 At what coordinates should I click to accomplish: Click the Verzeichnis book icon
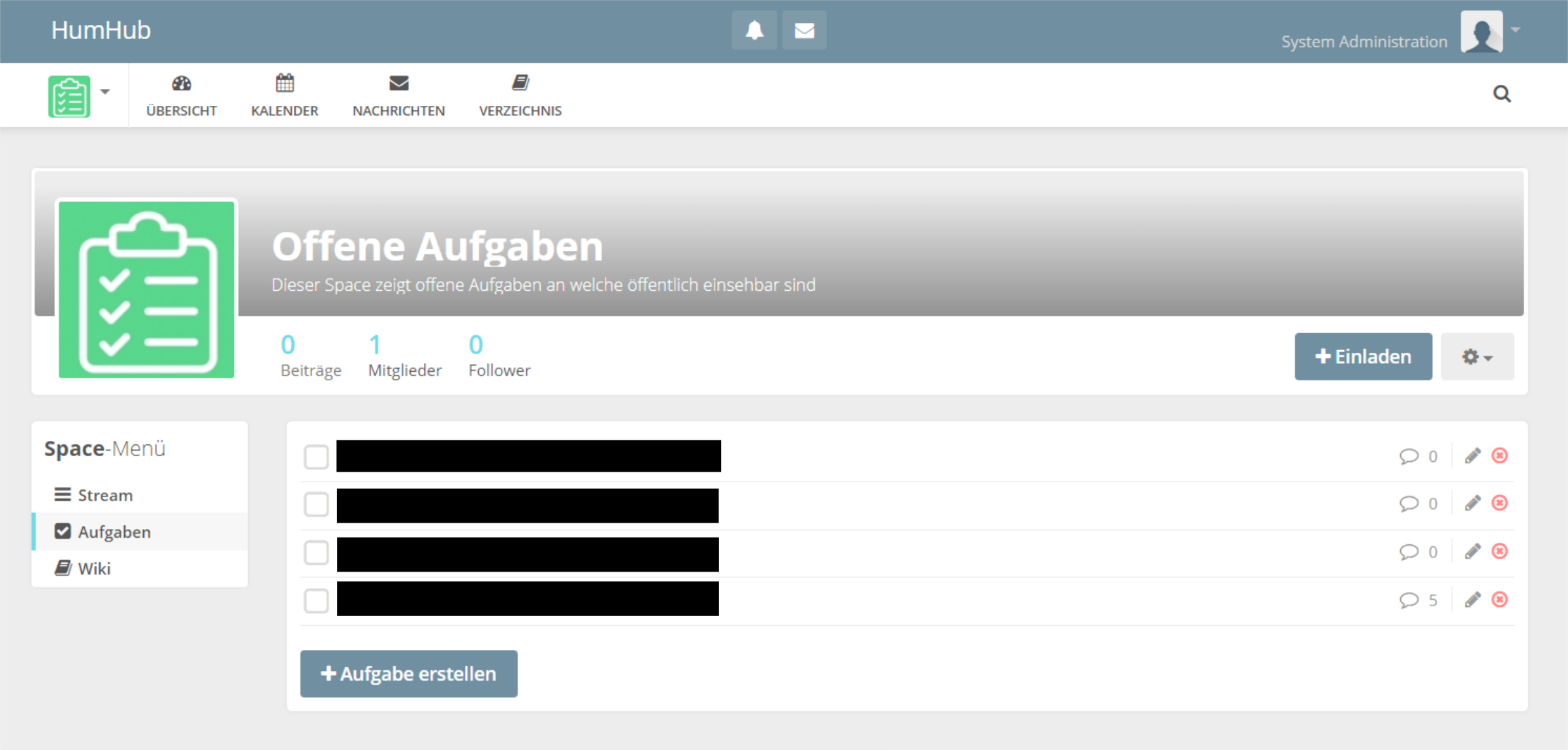pos(520,82)
